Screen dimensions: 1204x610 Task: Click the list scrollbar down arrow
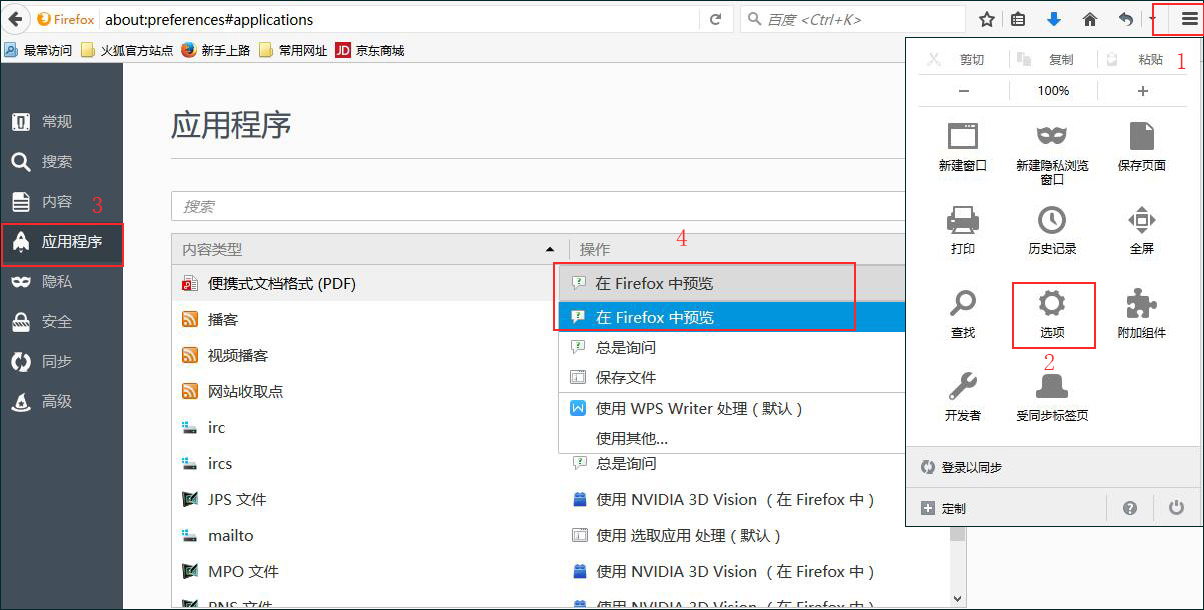pos(958,598)
